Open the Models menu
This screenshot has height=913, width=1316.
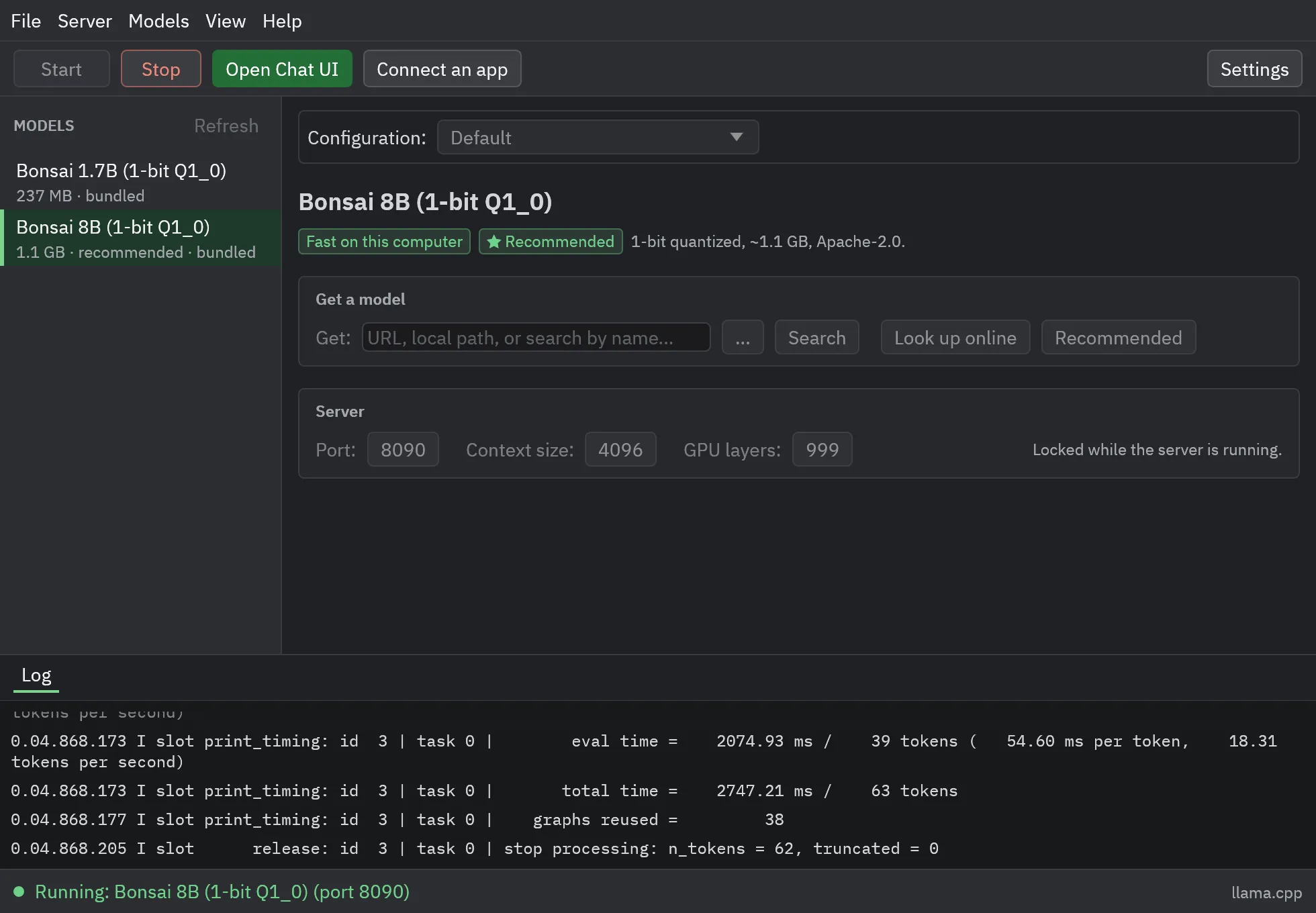click(158, 21)
